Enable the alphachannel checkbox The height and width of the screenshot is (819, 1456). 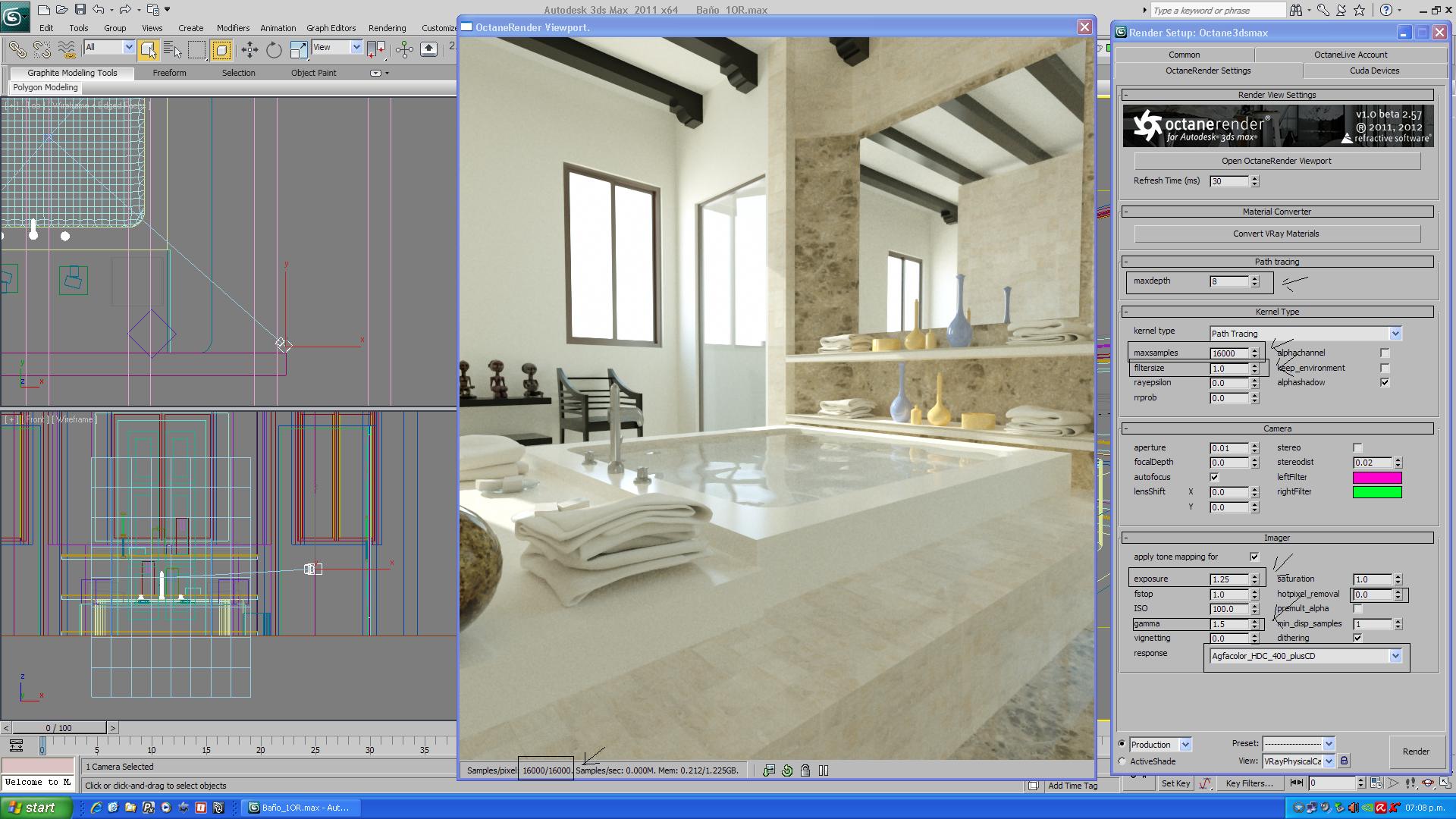click(x=1385, y=353)
